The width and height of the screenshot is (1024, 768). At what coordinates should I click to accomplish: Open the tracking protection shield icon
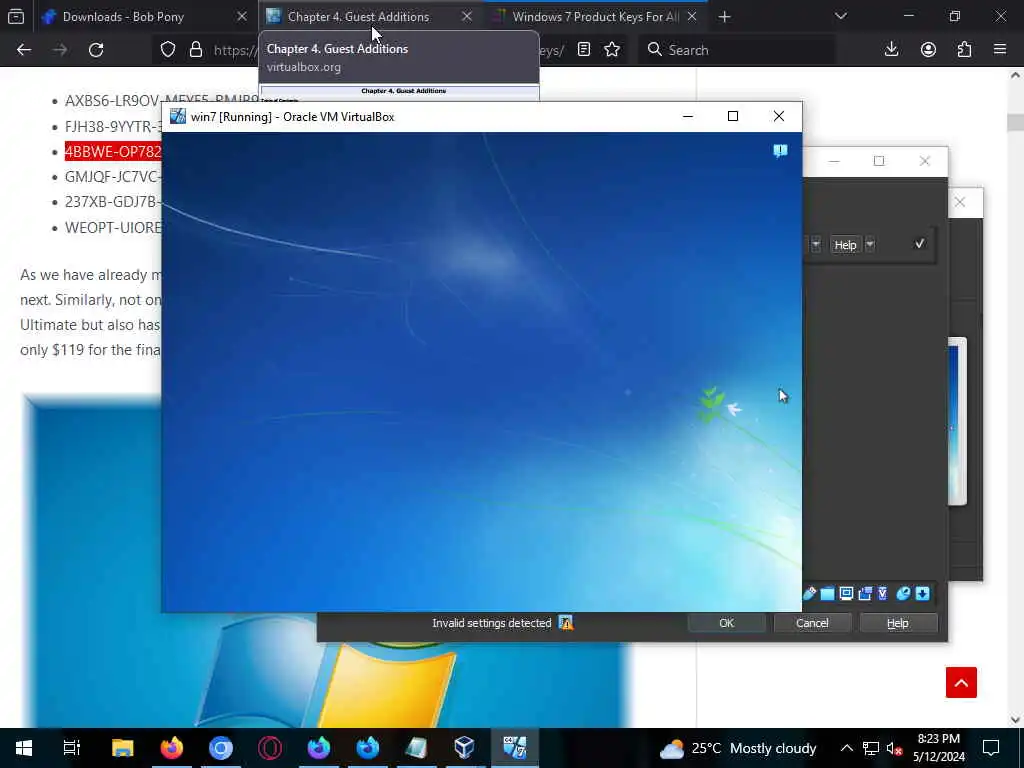pyautogui.click(x=168, y=50)
